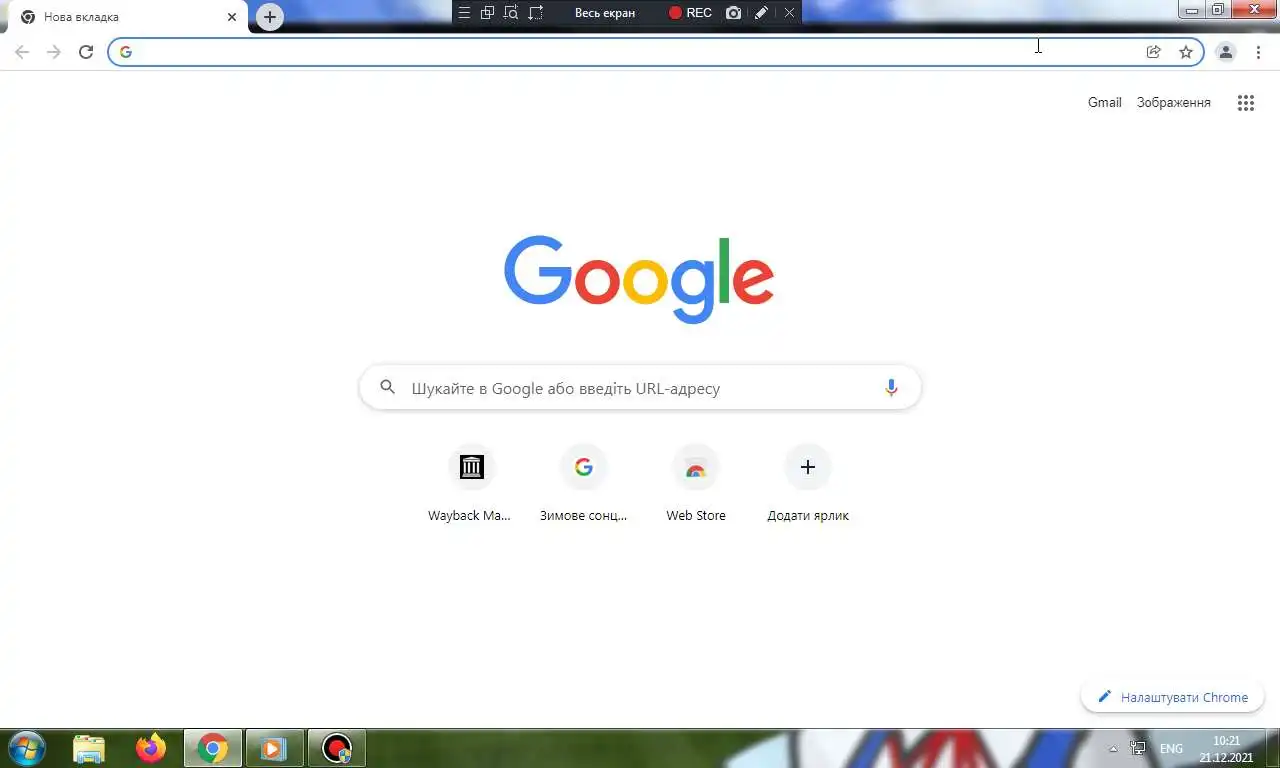
Task: Click Налаштувати Chrome button
Action: [1172, 697]
